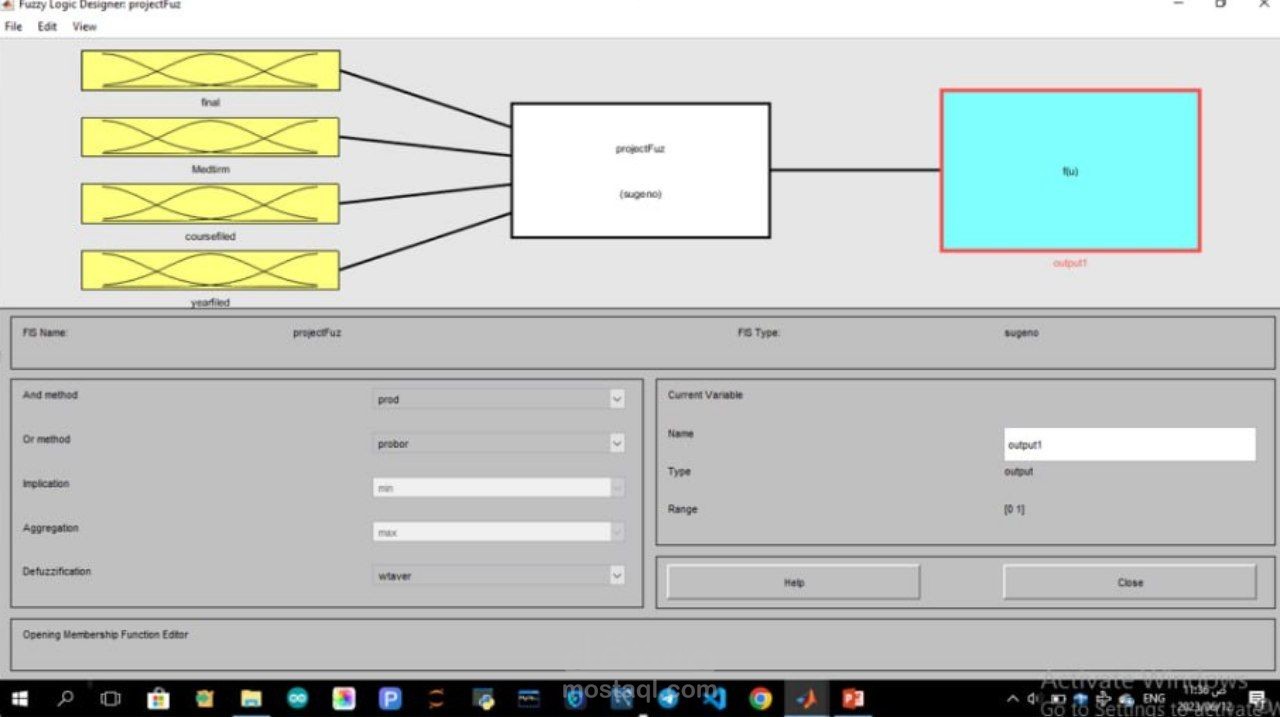The width and height of the screenshot is (1280, 717).
Task: Select the cyan output1 f(u) block
Action: click(1070, 170)
